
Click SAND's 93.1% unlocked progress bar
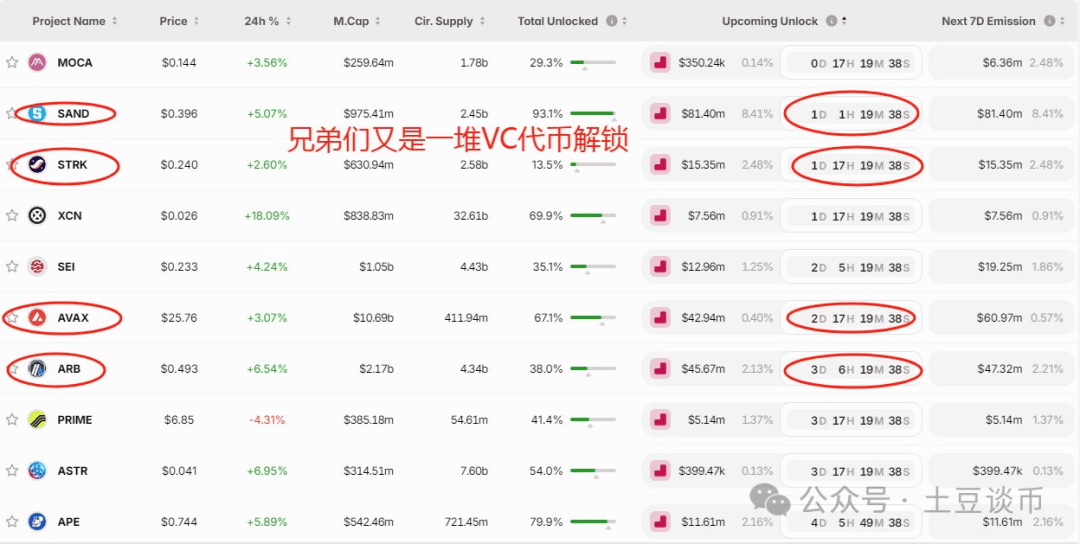point(593,114)
